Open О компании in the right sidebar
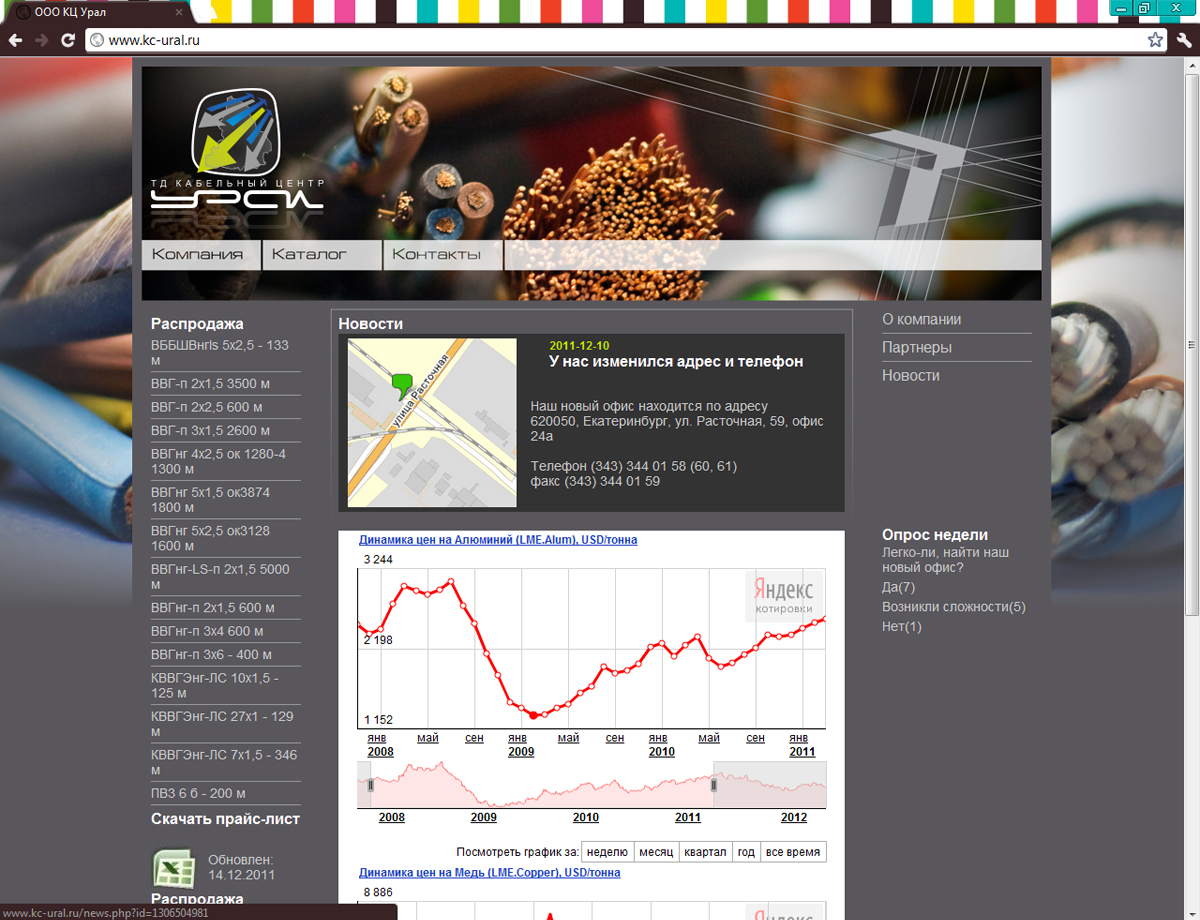This screenshot has width=1200, height=920. coord(921,320)
